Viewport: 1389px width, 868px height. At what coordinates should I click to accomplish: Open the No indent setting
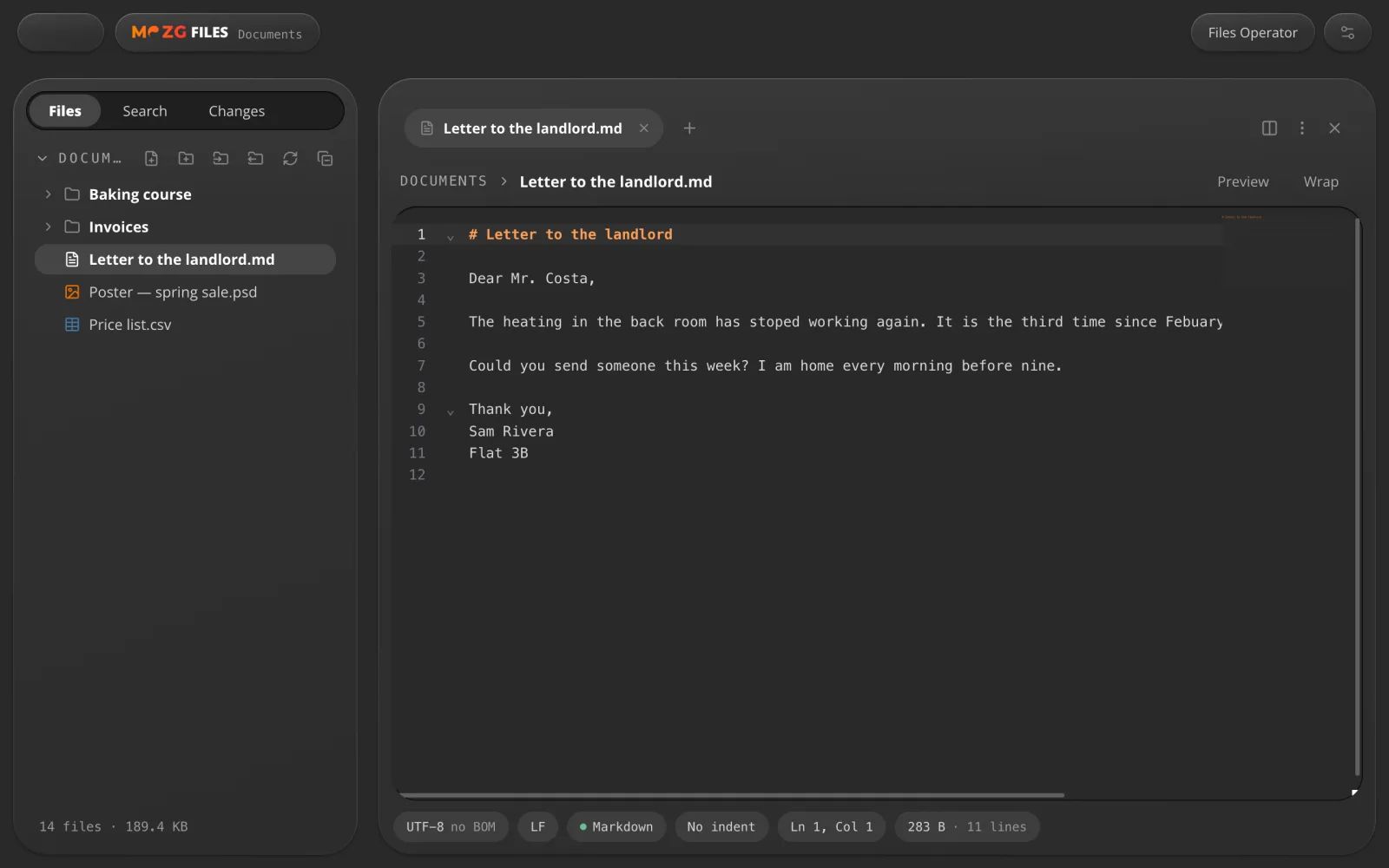click(721, 826)
